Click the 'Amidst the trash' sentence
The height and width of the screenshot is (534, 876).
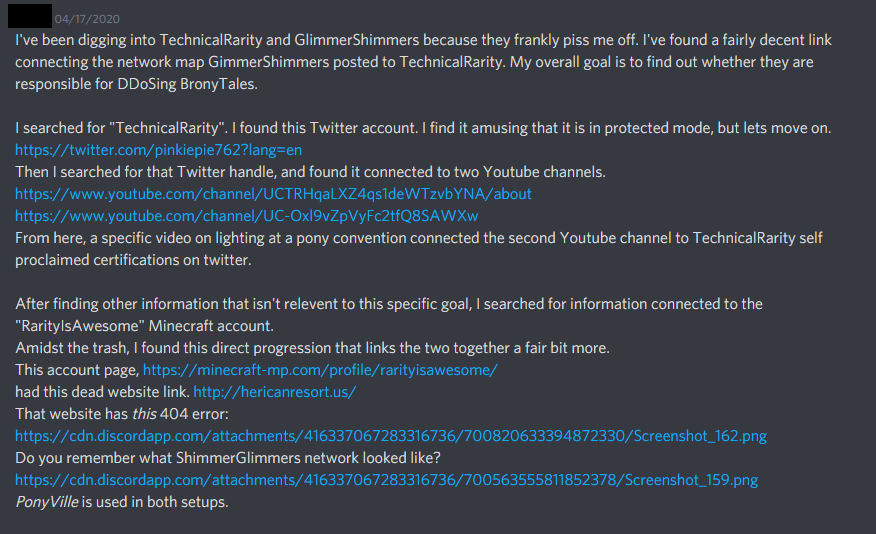point(312,347)
